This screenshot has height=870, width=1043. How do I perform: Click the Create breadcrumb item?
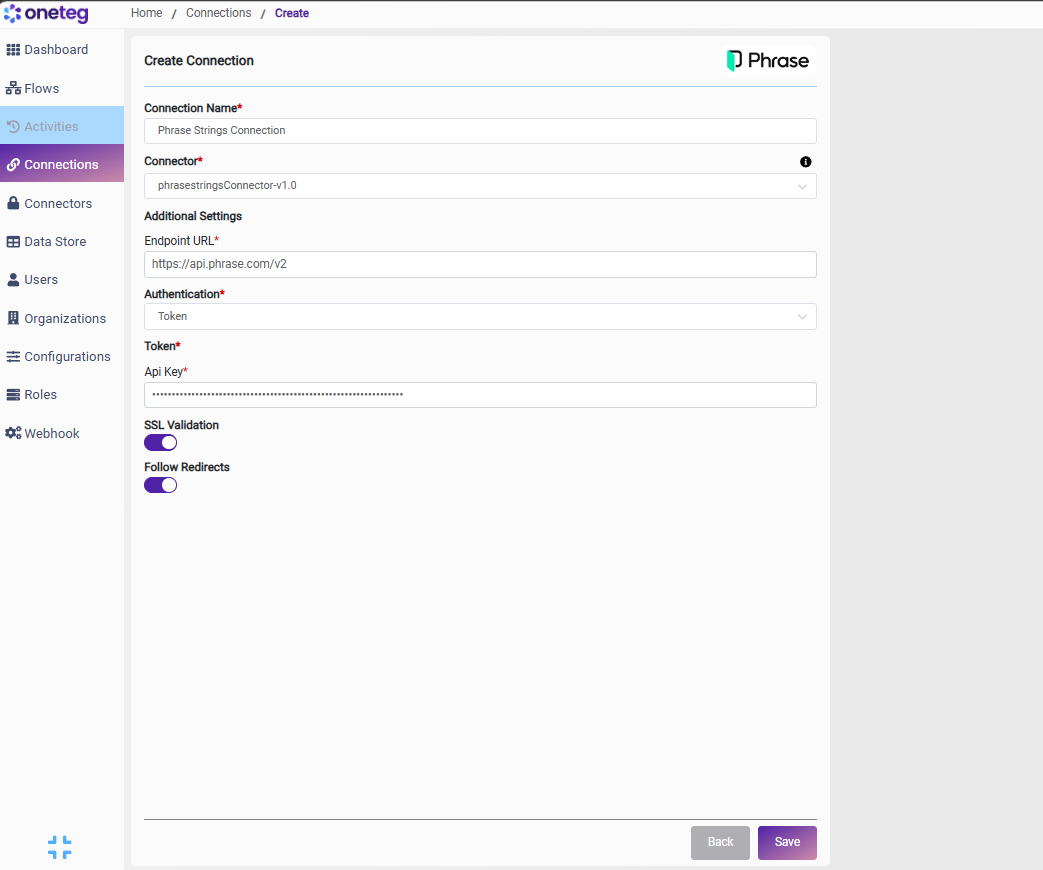292,13
